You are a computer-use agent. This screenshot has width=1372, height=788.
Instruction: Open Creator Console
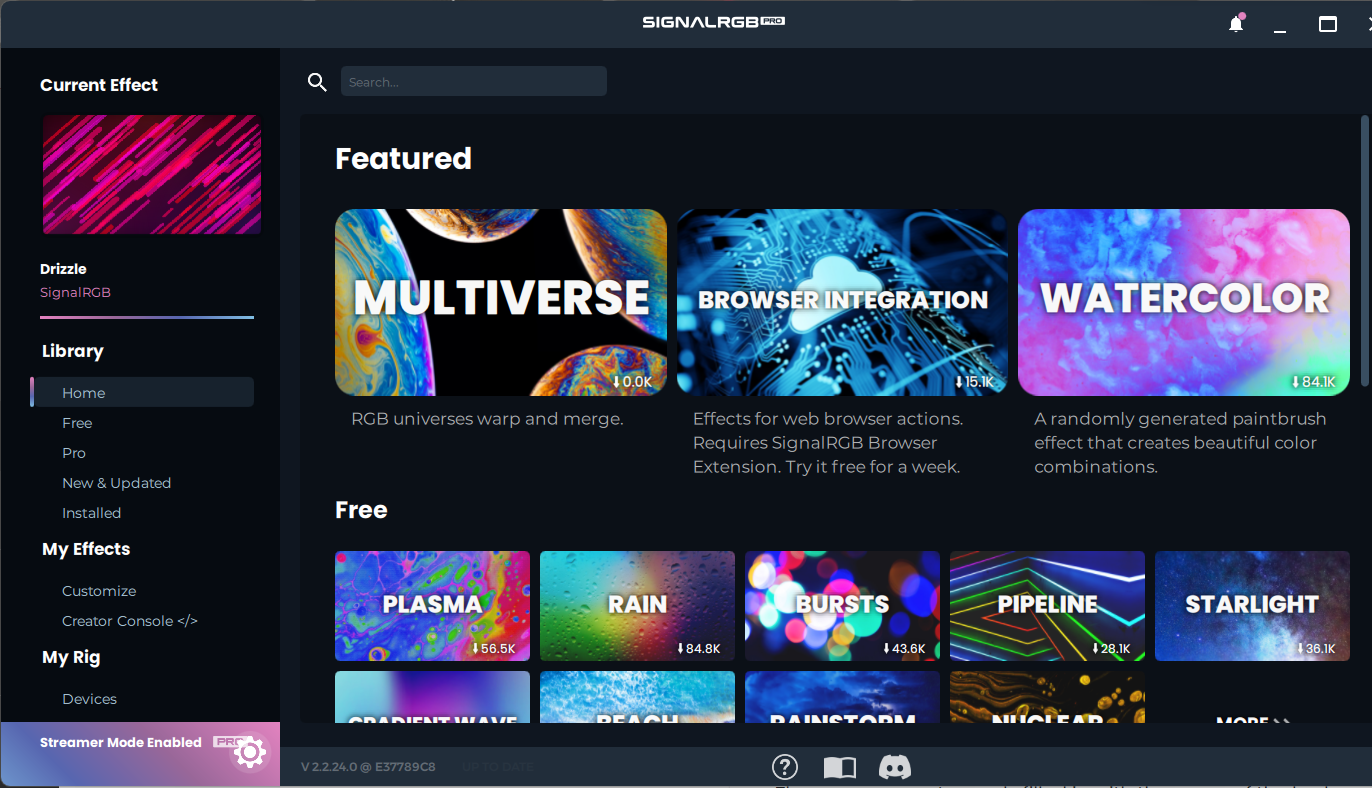click(130, 621)
